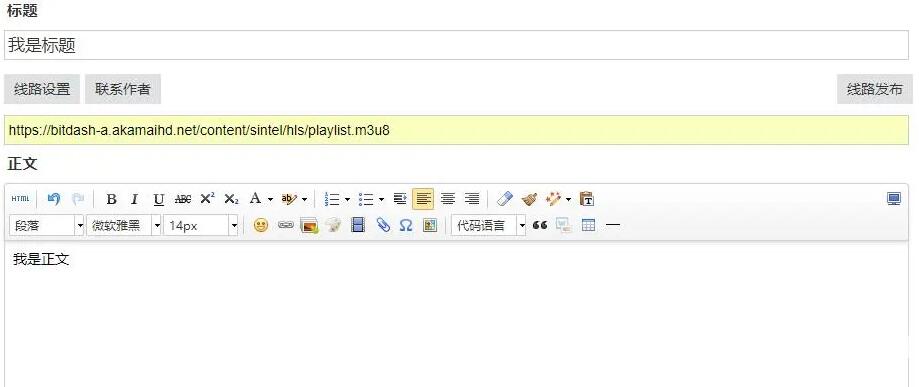Select the 联系作者 tab button

[122, 89]
